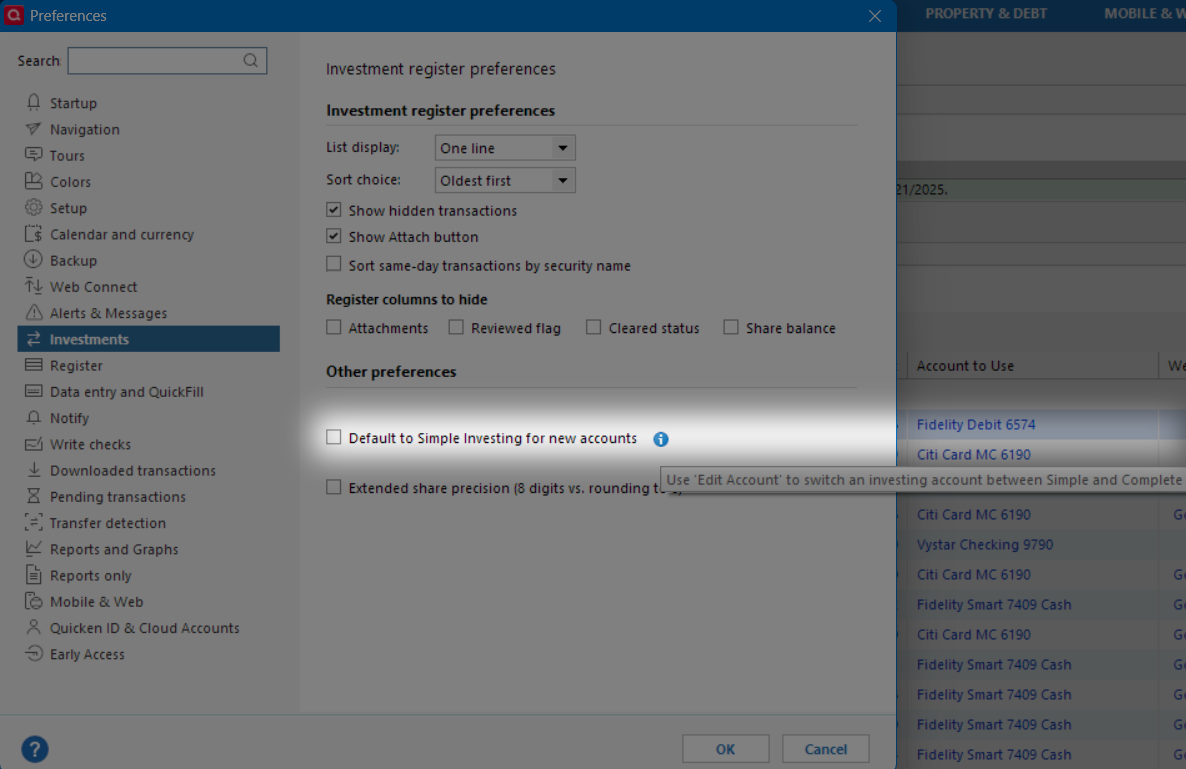Open the Sort choice dropdown

coord(505,180)
